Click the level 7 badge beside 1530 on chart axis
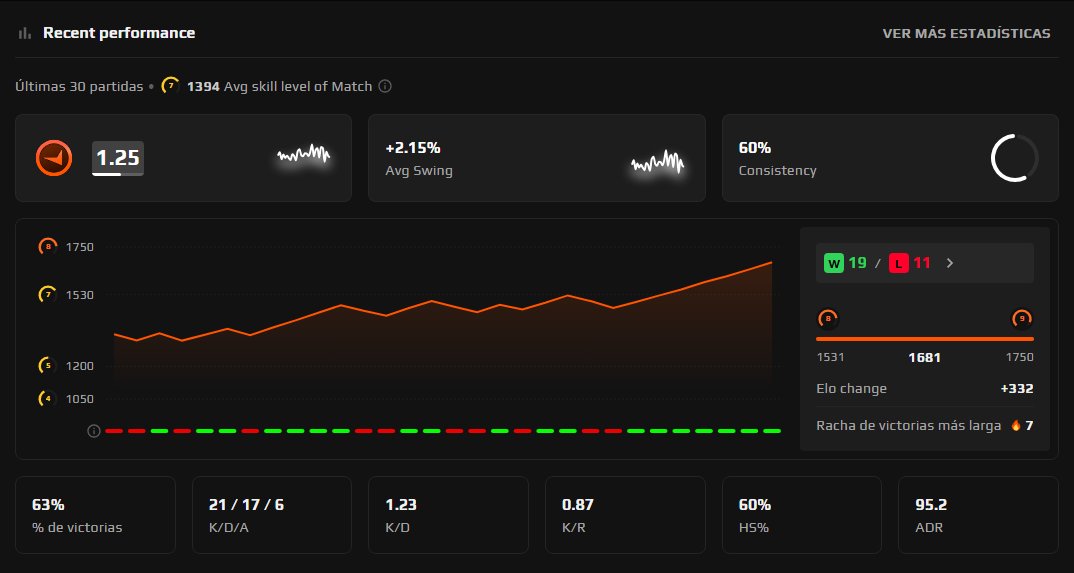Screen dimensions: 1074x573 [x=47, y=295]
